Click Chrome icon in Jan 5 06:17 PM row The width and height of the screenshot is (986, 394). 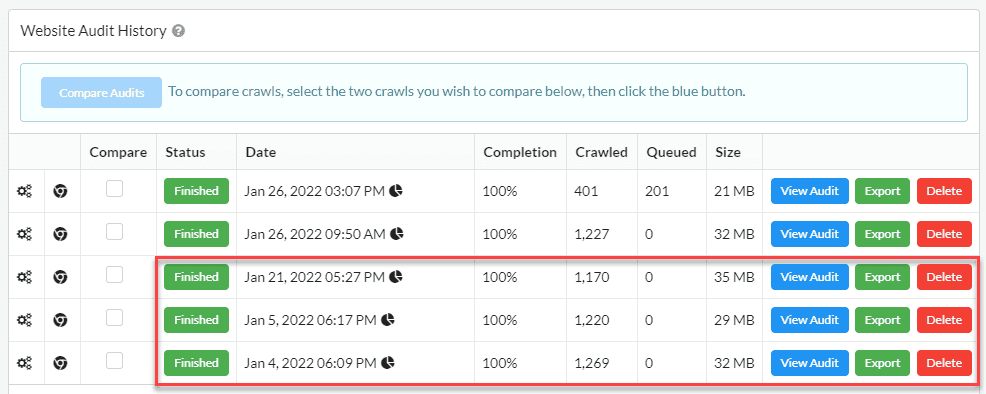click(60, 320)
